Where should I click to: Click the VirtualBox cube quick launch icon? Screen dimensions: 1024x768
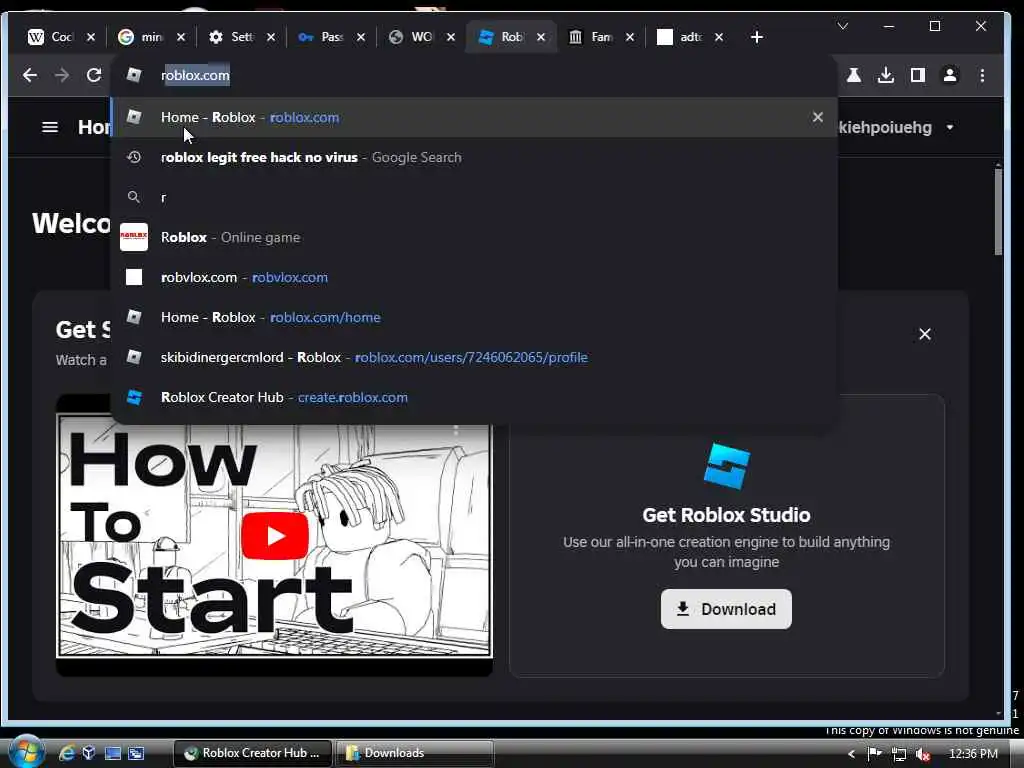[x=89, y=753]
